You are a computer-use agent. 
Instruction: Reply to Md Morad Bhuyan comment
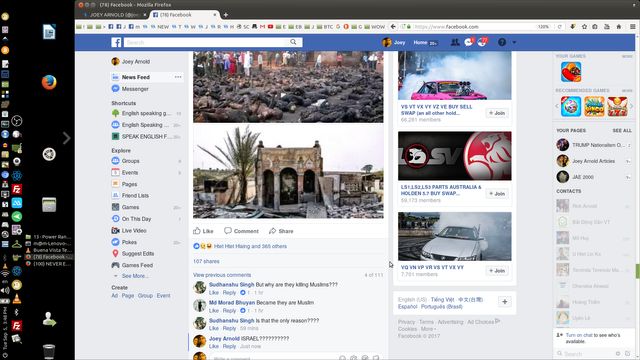tap(229, 311)
